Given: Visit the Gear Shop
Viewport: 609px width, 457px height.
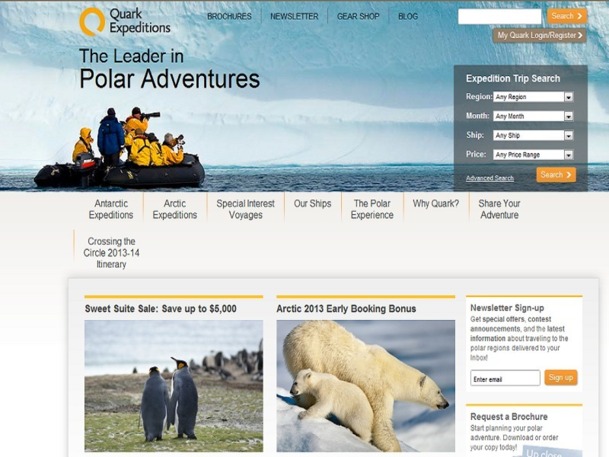Looking at the screenshot, I should [358, 17].
